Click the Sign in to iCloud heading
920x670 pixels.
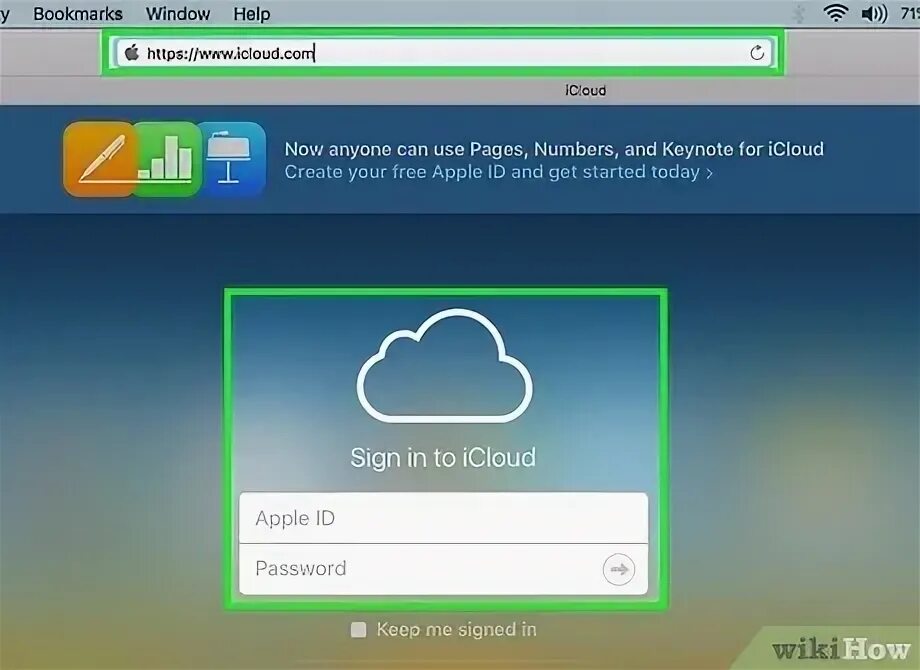pos(443,458)
